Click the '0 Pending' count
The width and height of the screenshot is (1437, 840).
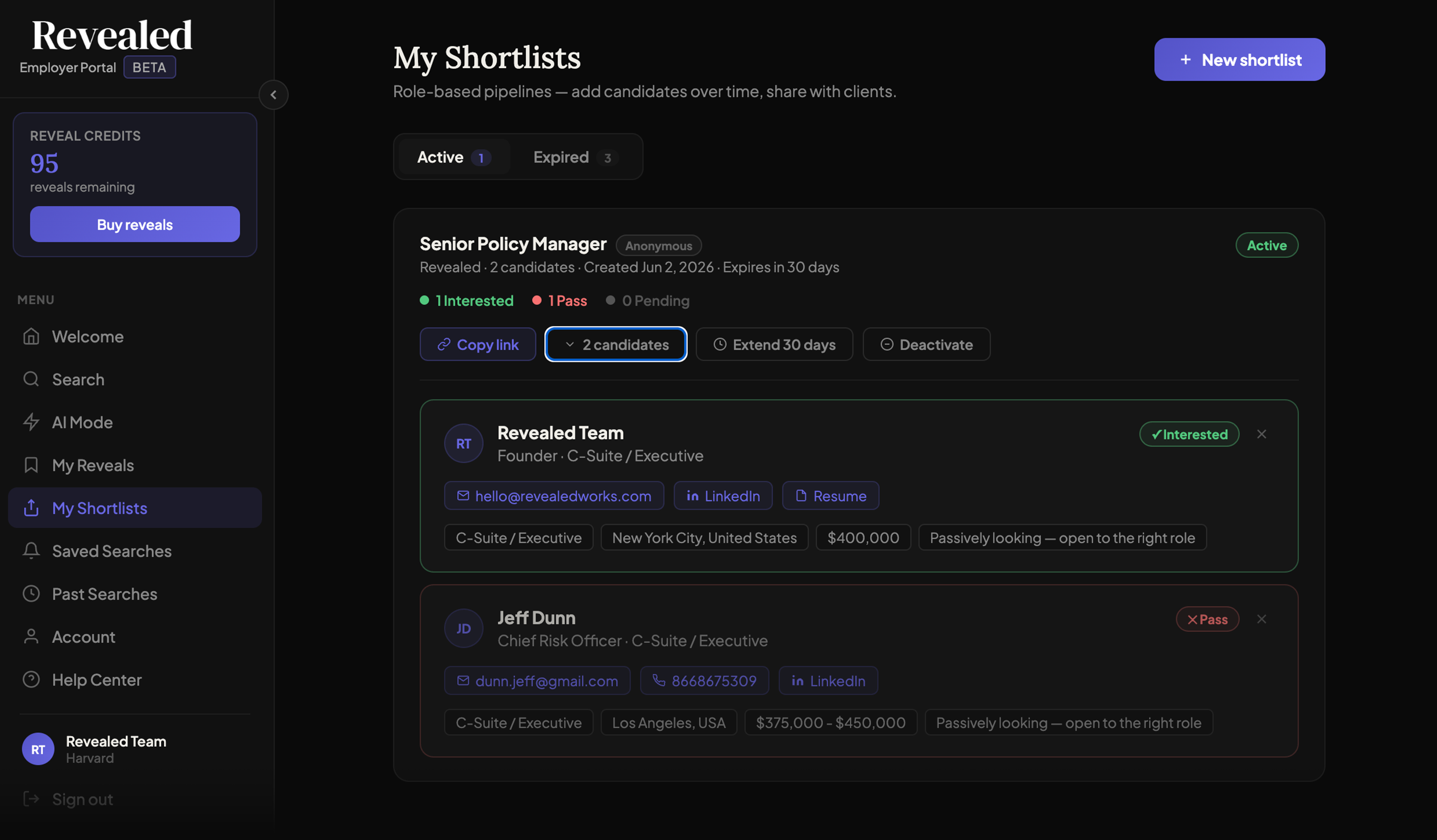pyautogui.click(x=648, y=300)
